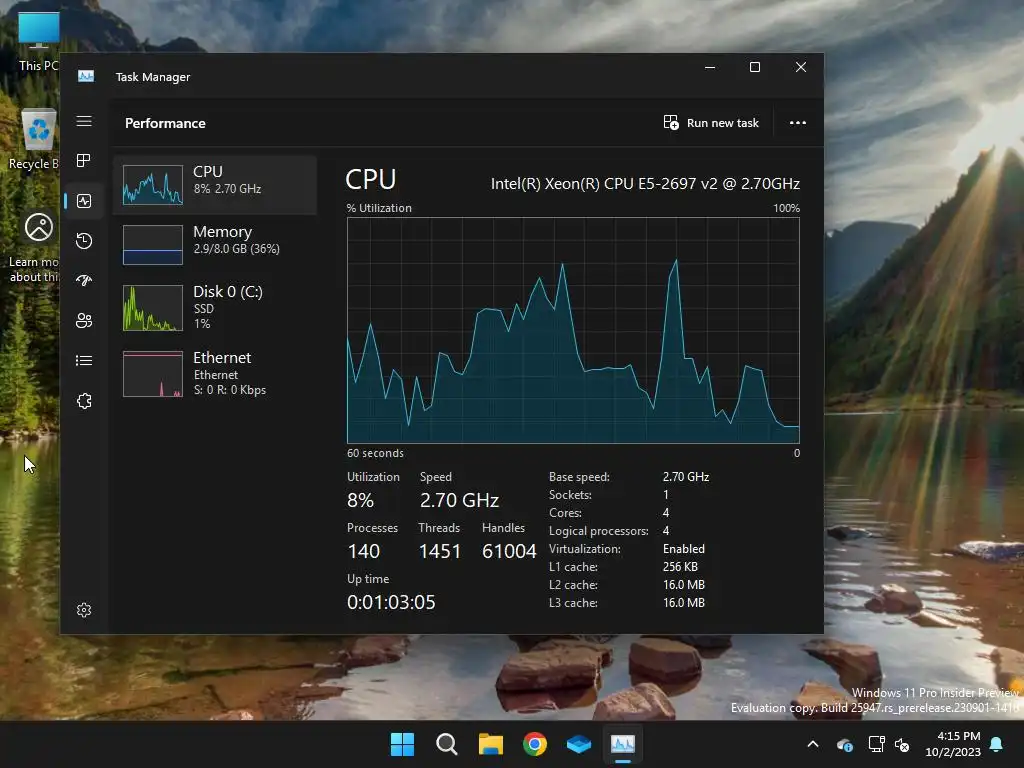The image size is (1024, 768).
Task: Launch Google Chrome from the taskbar
Action: coord(535,744)
